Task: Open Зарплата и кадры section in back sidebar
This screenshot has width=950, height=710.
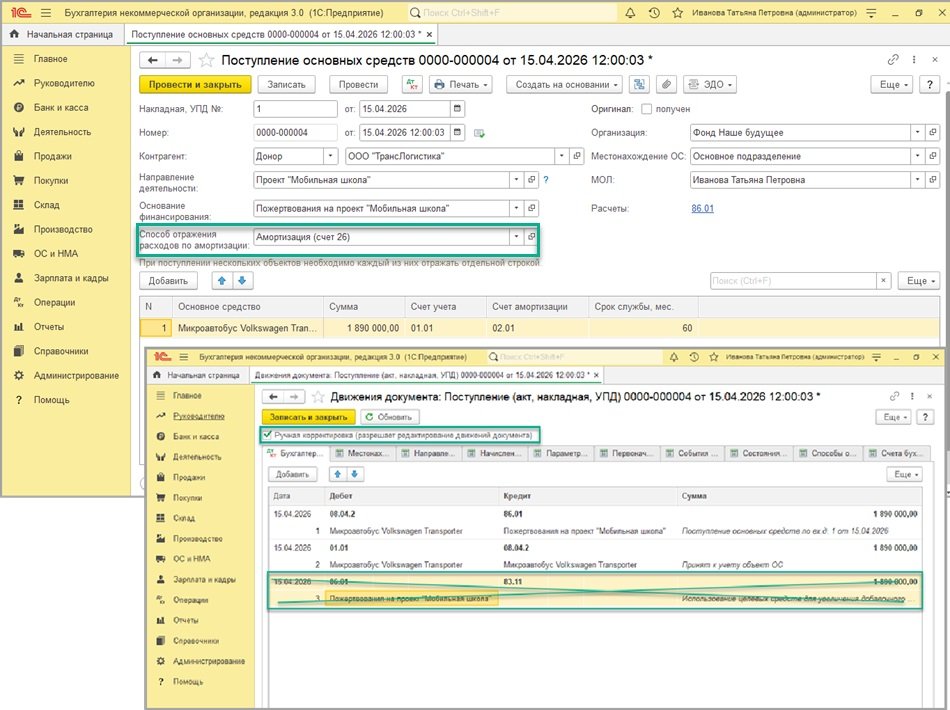Action: 70,278
